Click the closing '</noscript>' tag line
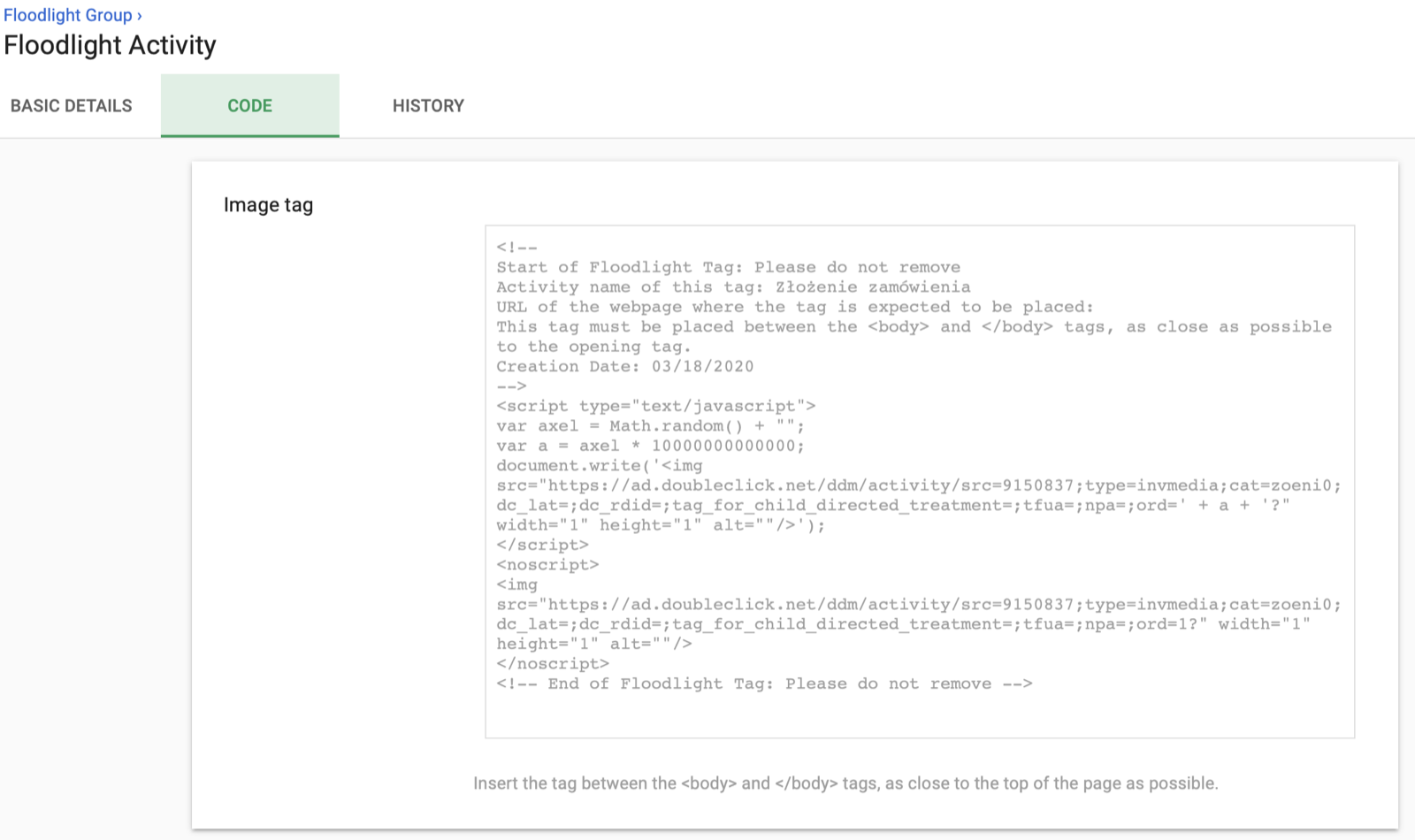Viewport: 1415px width, 840px height. [x=553, y=663]
